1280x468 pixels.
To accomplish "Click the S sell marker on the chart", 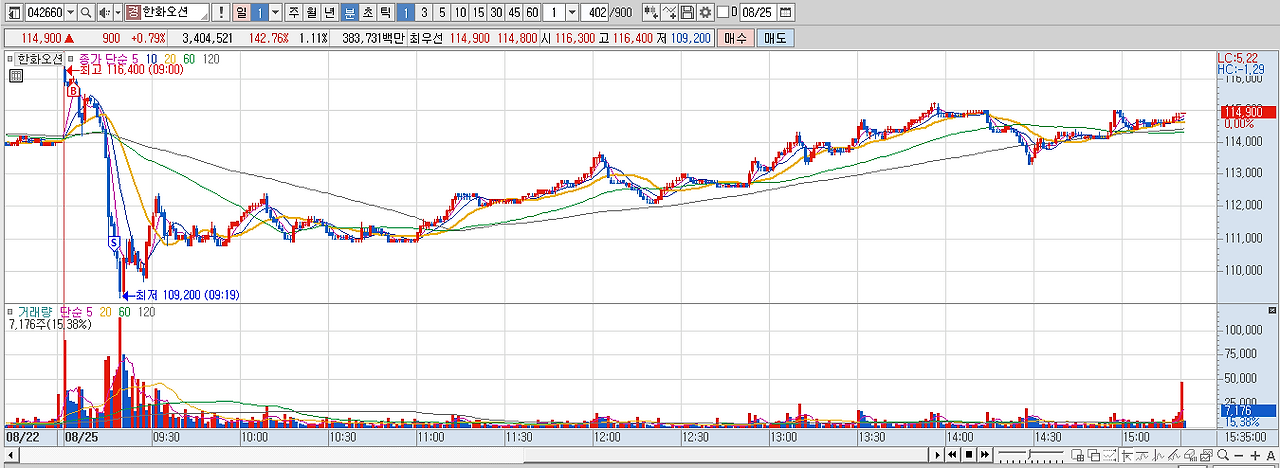I will click(x=114, y=243).
